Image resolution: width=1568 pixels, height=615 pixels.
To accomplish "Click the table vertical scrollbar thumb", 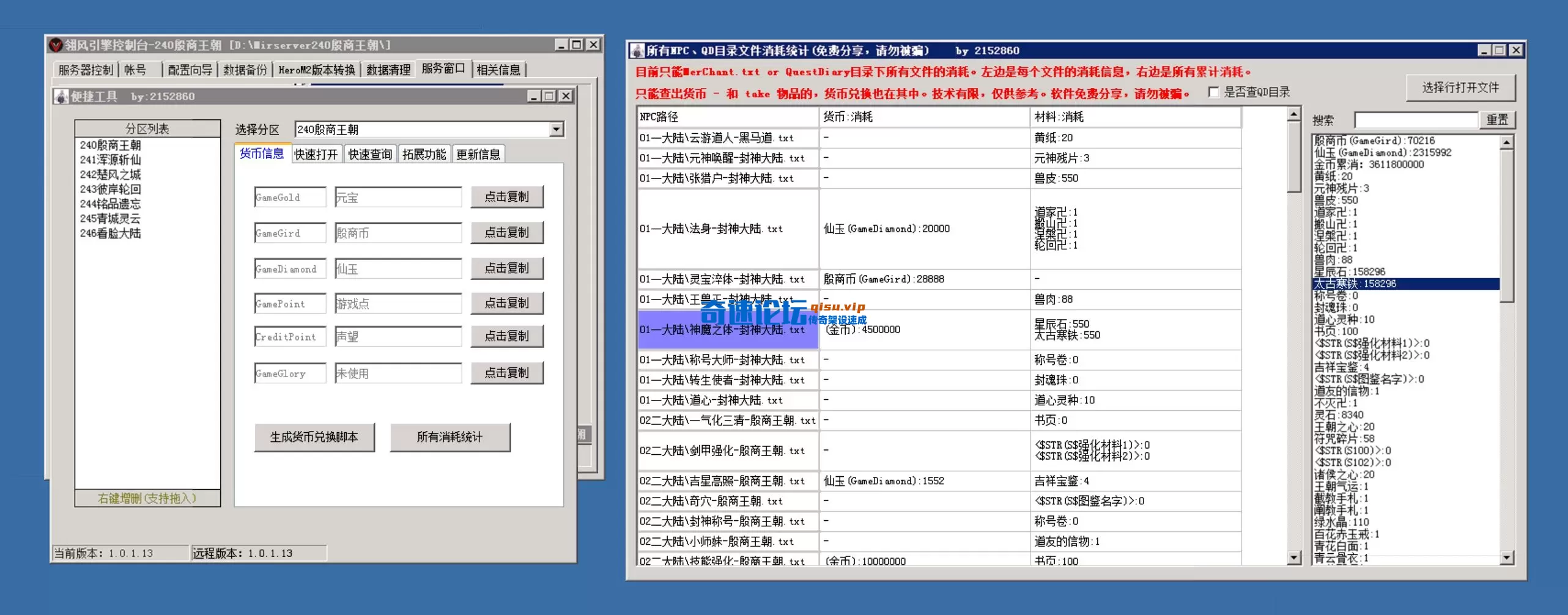I will click(1293, 157).
